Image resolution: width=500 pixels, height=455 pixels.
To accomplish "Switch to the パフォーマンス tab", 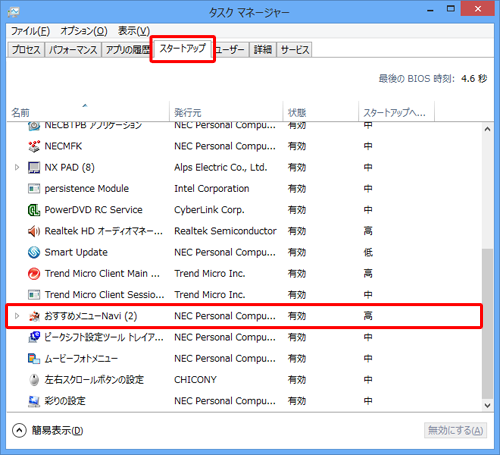I will [73, 50].
